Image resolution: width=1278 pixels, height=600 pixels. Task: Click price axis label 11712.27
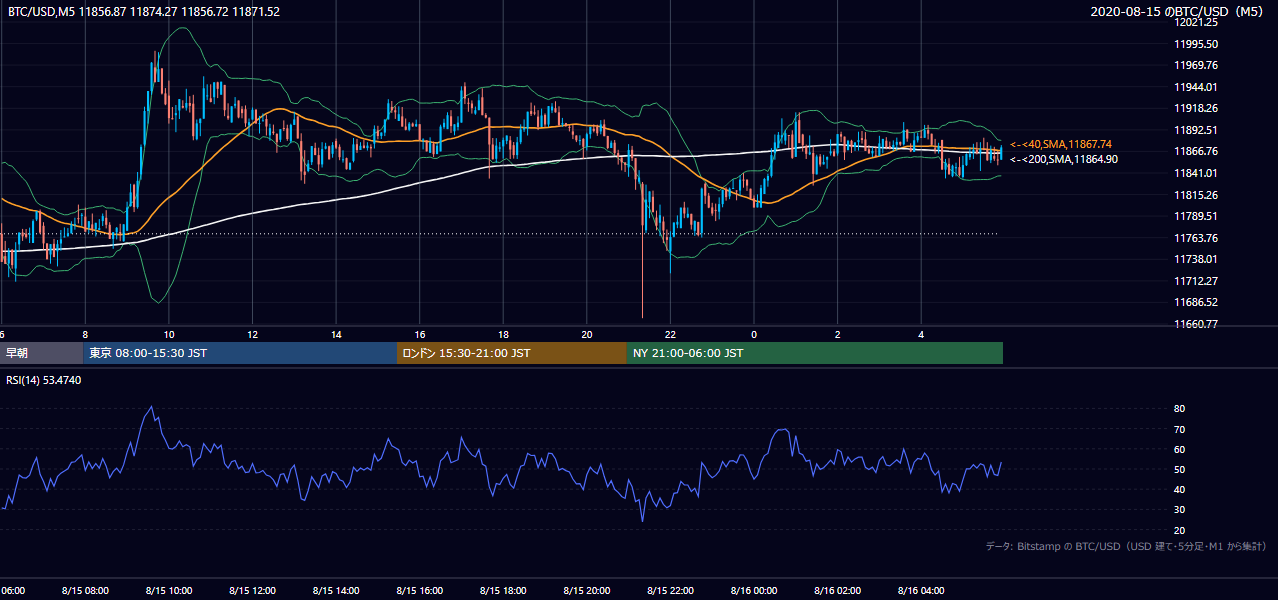[1197, 281]
